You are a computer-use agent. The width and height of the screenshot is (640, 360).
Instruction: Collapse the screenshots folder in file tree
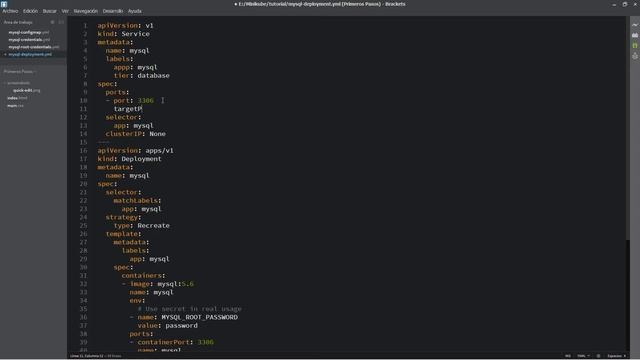tap(18, 83)
